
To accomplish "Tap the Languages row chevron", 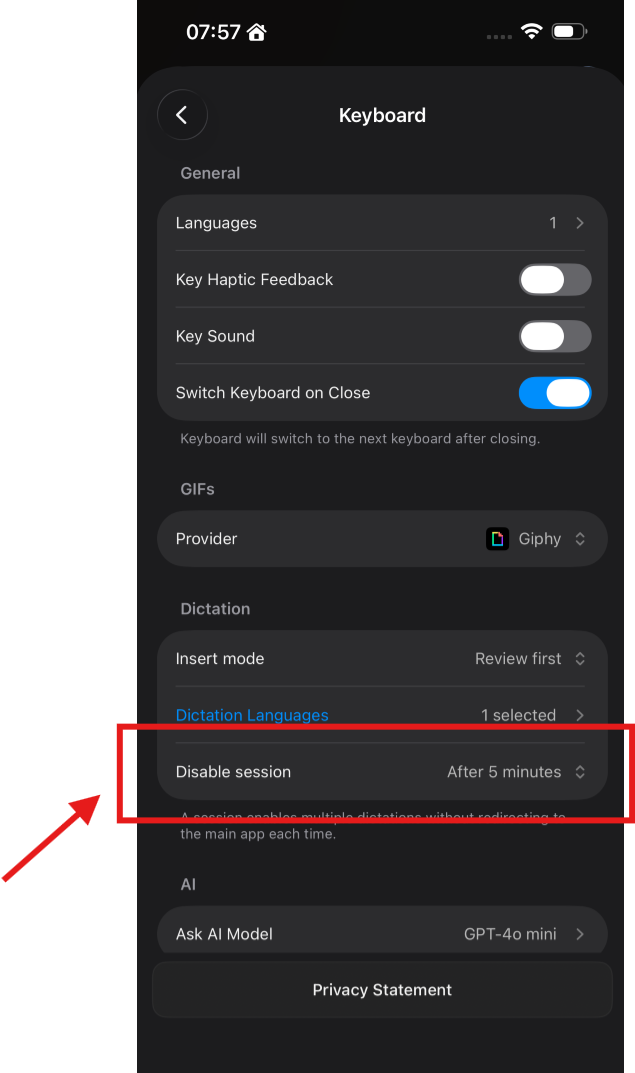I will coord(580,223).
